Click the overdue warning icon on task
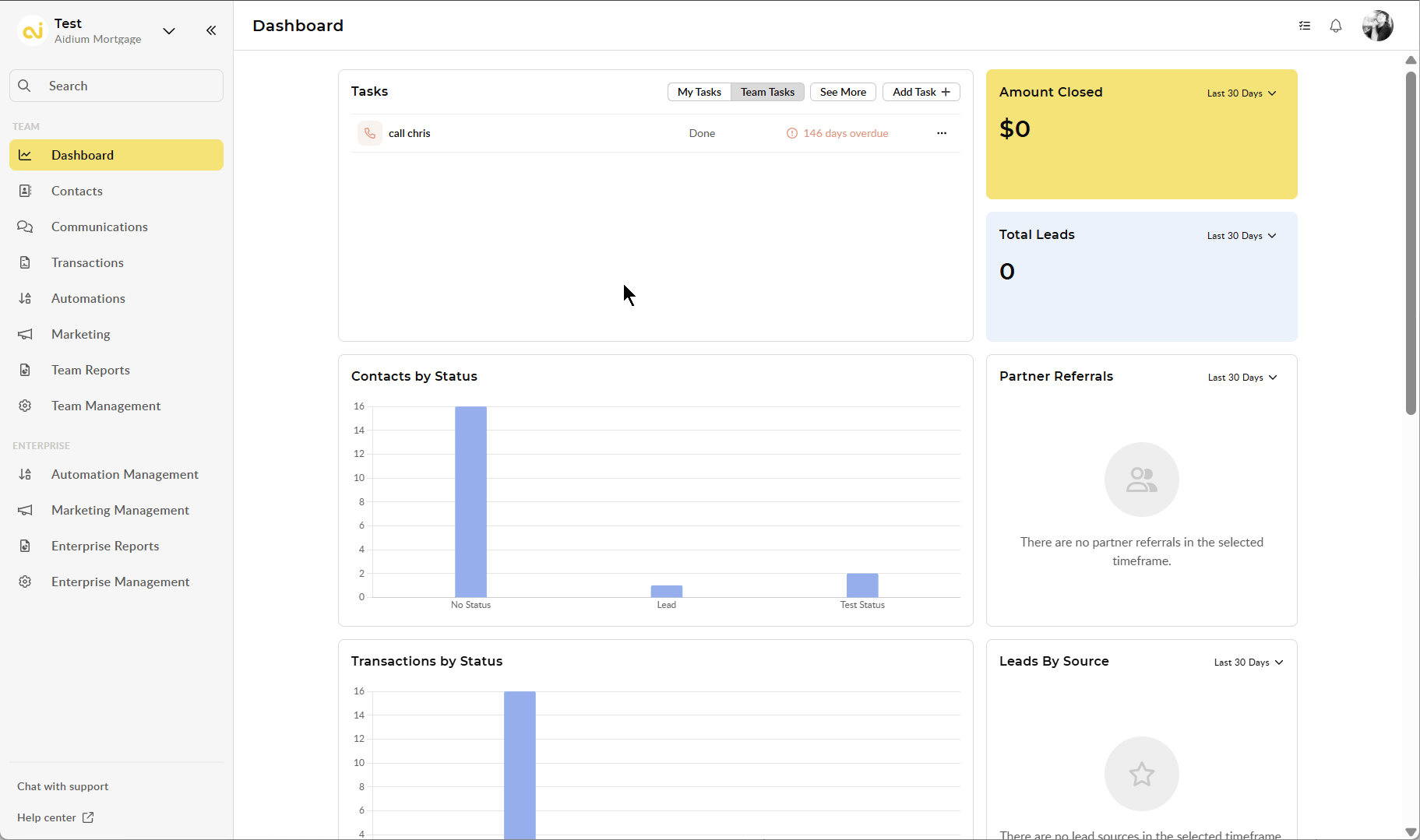This screenshot has height=840, width=1420. pyautogui.click(x=792, y=133)
